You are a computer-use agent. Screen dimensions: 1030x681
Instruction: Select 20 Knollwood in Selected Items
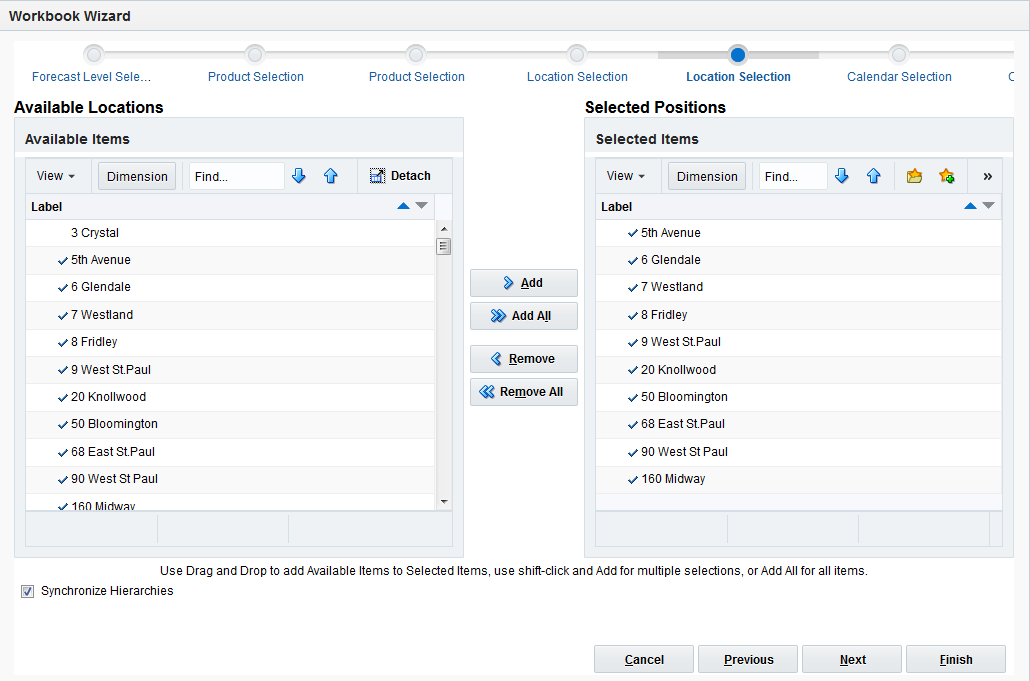pos(799,370)
